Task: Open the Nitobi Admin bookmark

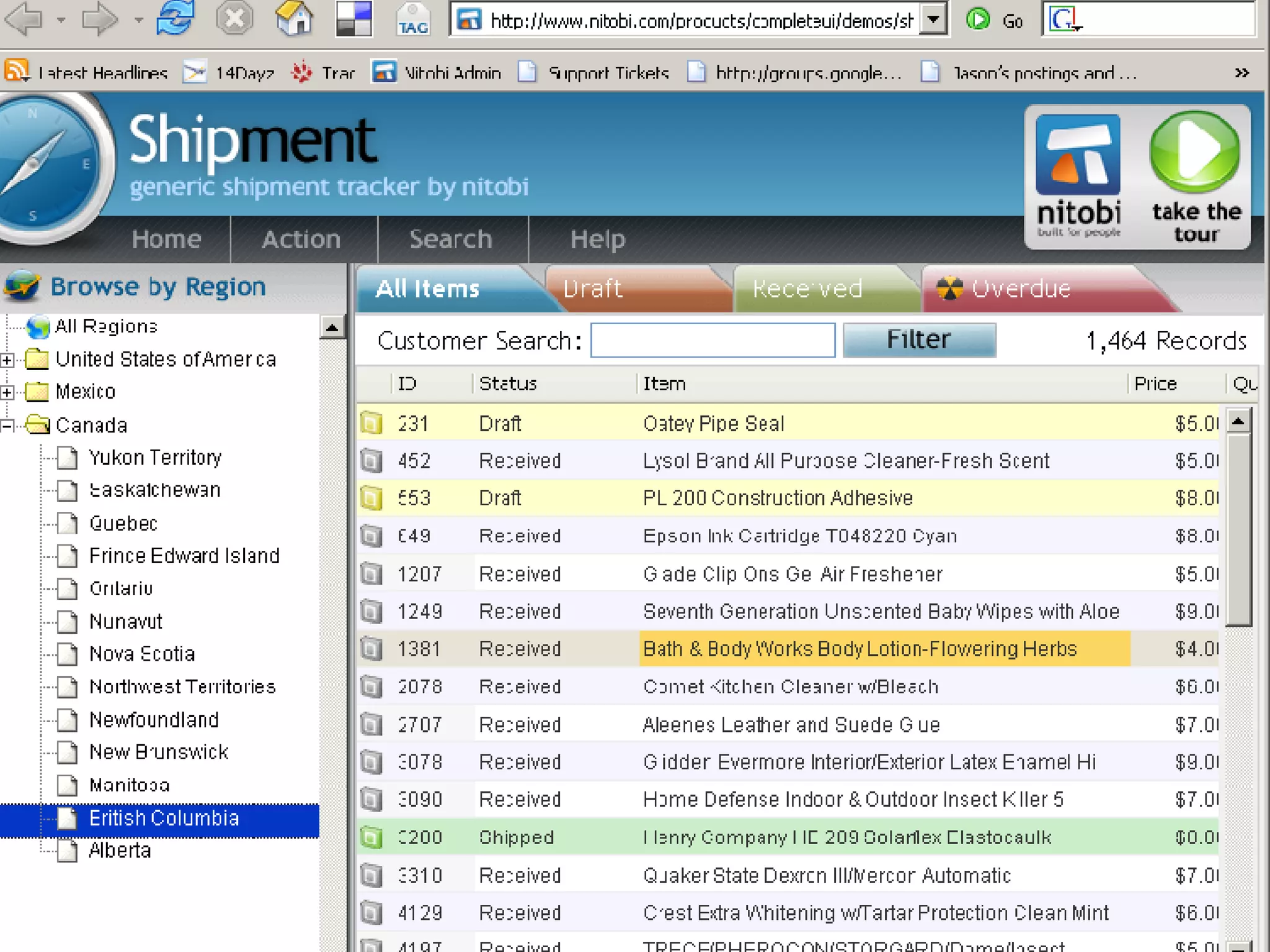Action: (x=437, y=73)
